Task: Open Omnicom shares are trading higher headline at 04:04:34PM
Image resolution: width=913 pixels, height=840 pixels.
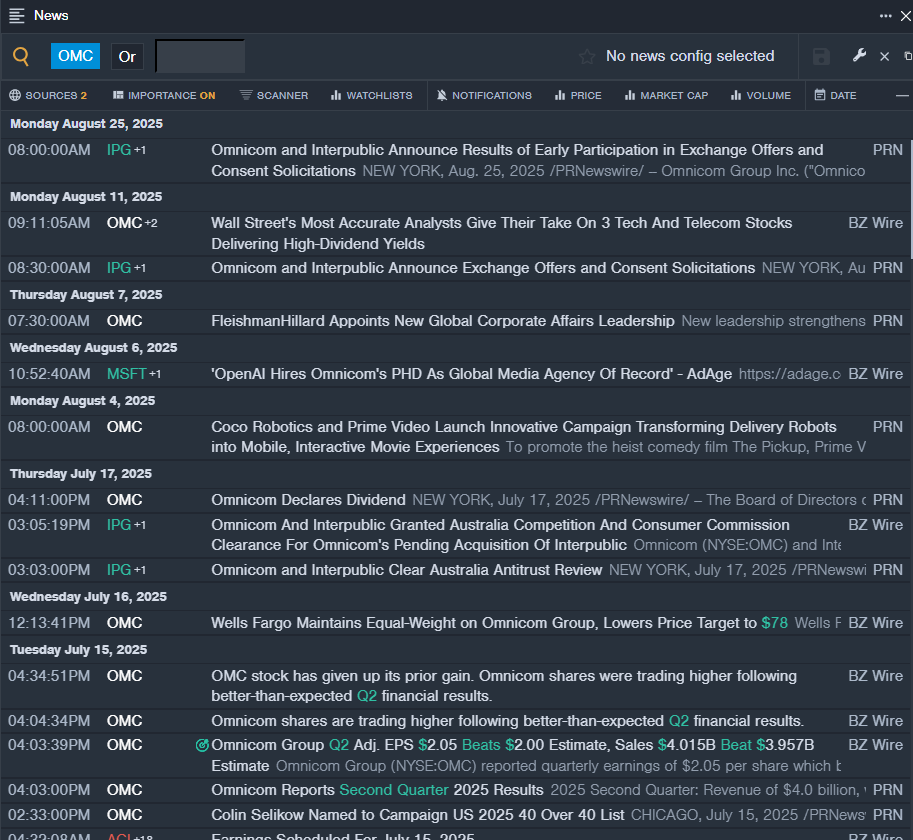Action: 507,721
